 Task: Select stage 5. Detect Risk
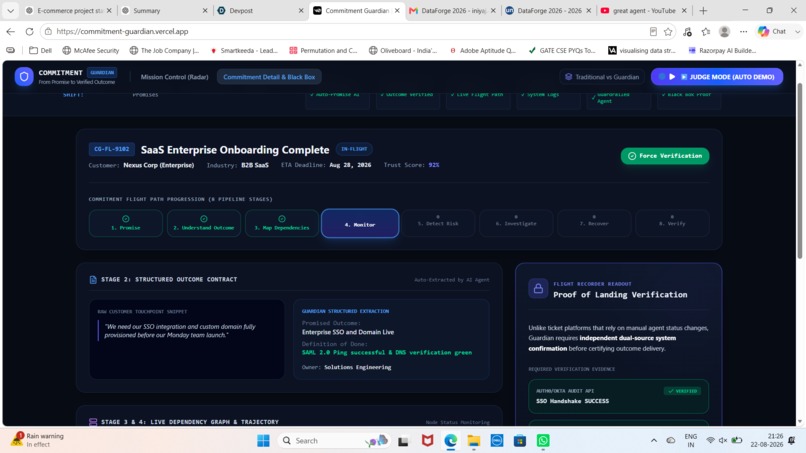[x=438, y=223]
